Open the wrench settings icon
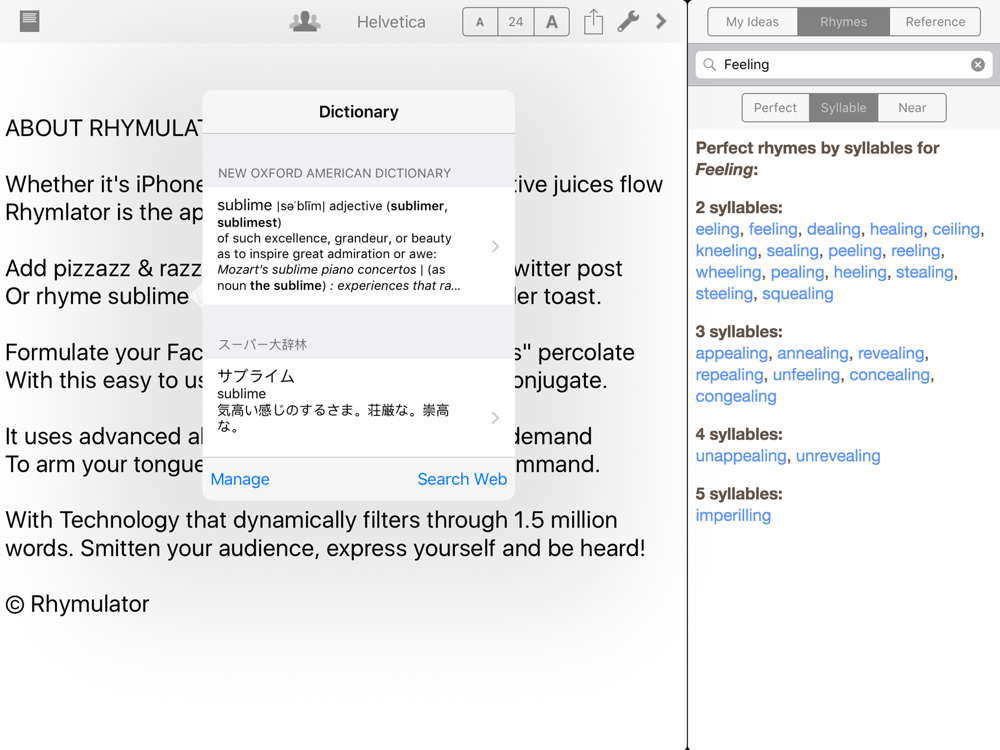The width and height of the screenshot is (1000, 750). (x=628, y=22)
